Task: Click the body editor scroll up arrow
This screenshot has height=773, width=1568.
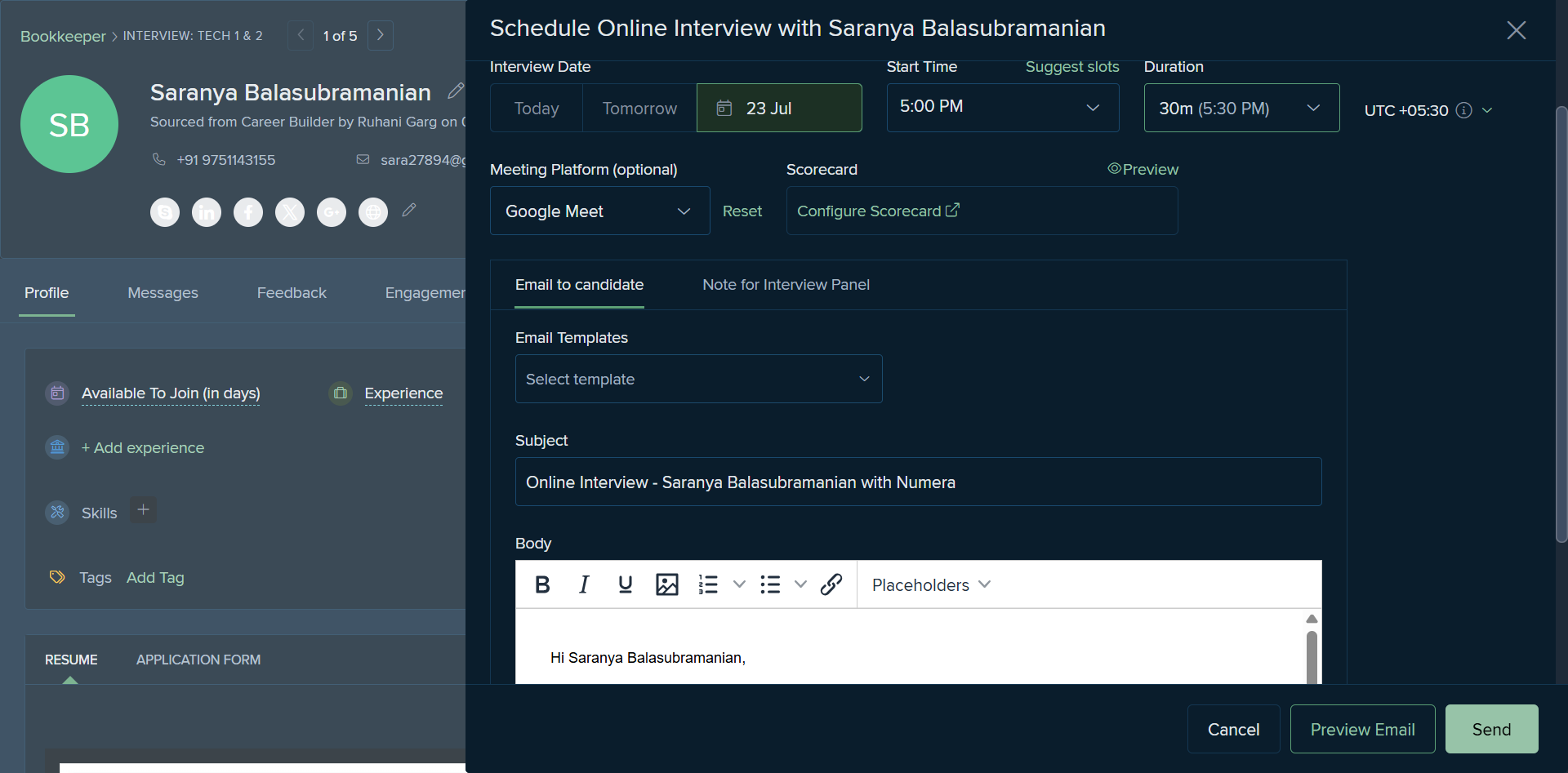Action: coord(1312,619)
